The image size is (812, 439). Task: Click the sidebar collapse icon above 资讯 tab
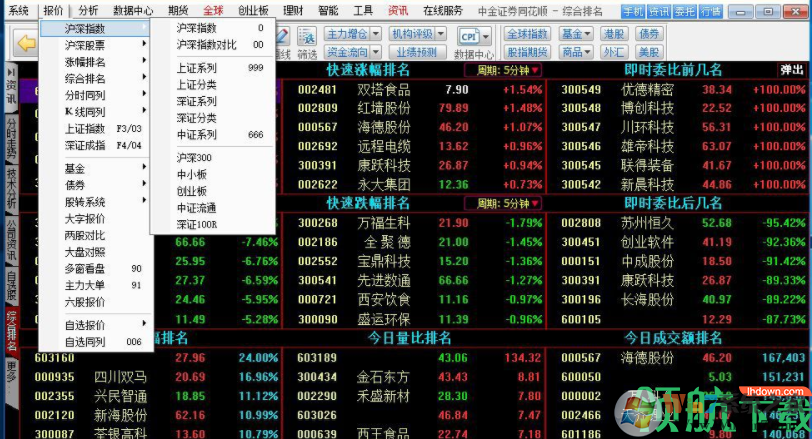tap(10, 70)
